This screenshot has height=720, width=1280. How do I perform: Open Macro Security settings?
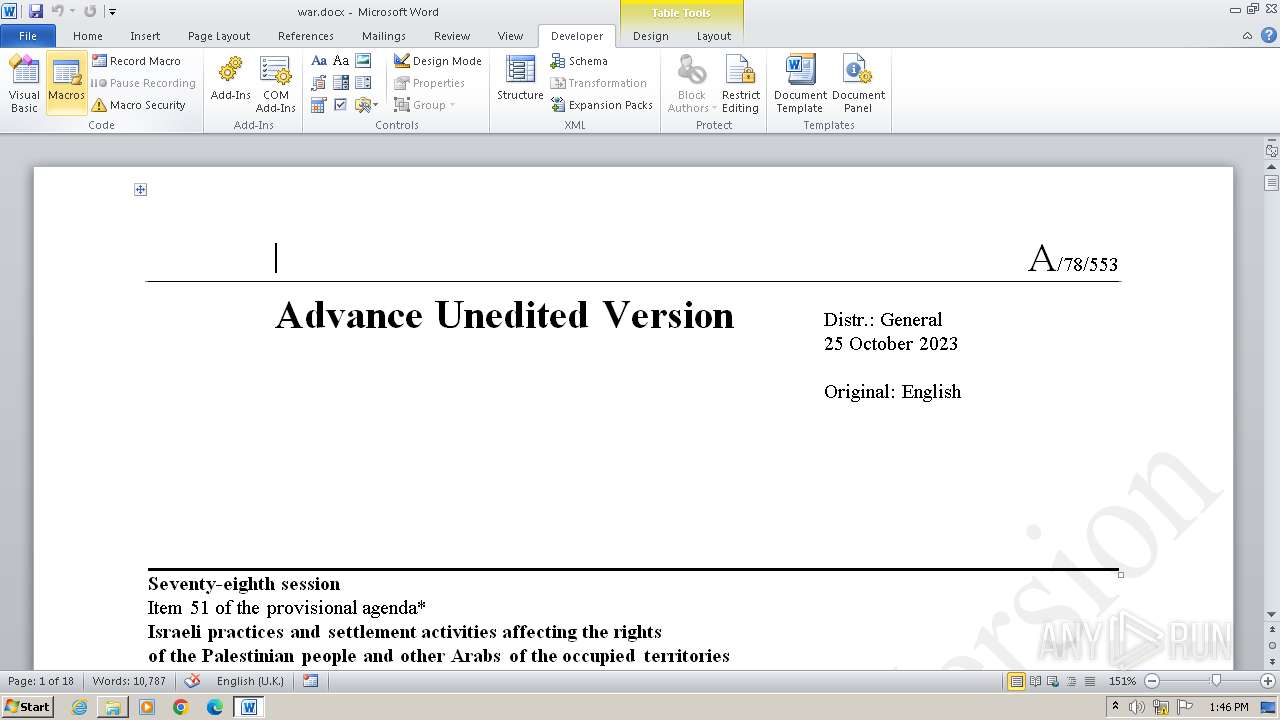coord(139,105)
